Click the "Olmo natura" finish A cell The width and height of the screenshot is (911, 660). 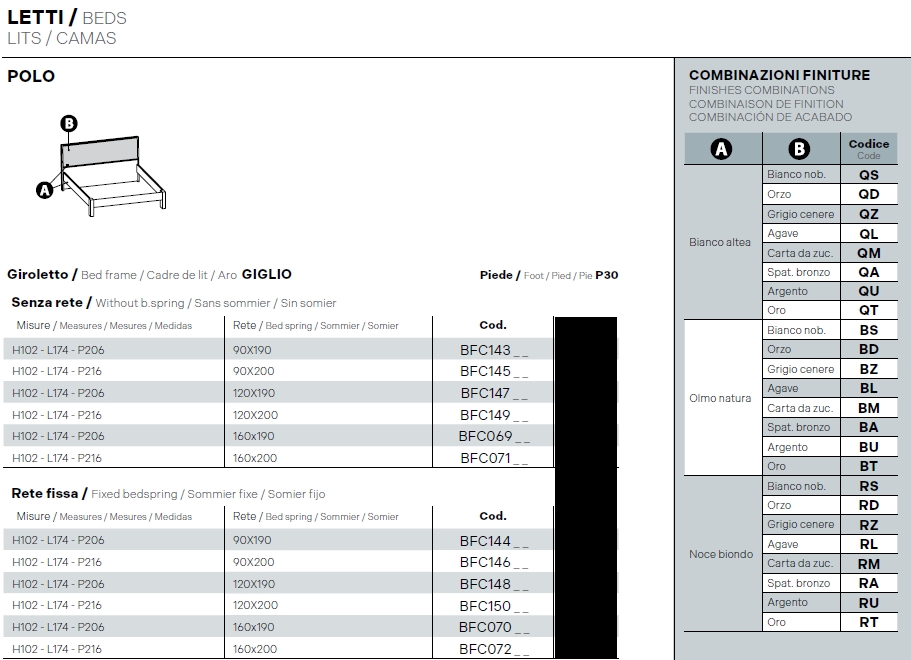723,398
